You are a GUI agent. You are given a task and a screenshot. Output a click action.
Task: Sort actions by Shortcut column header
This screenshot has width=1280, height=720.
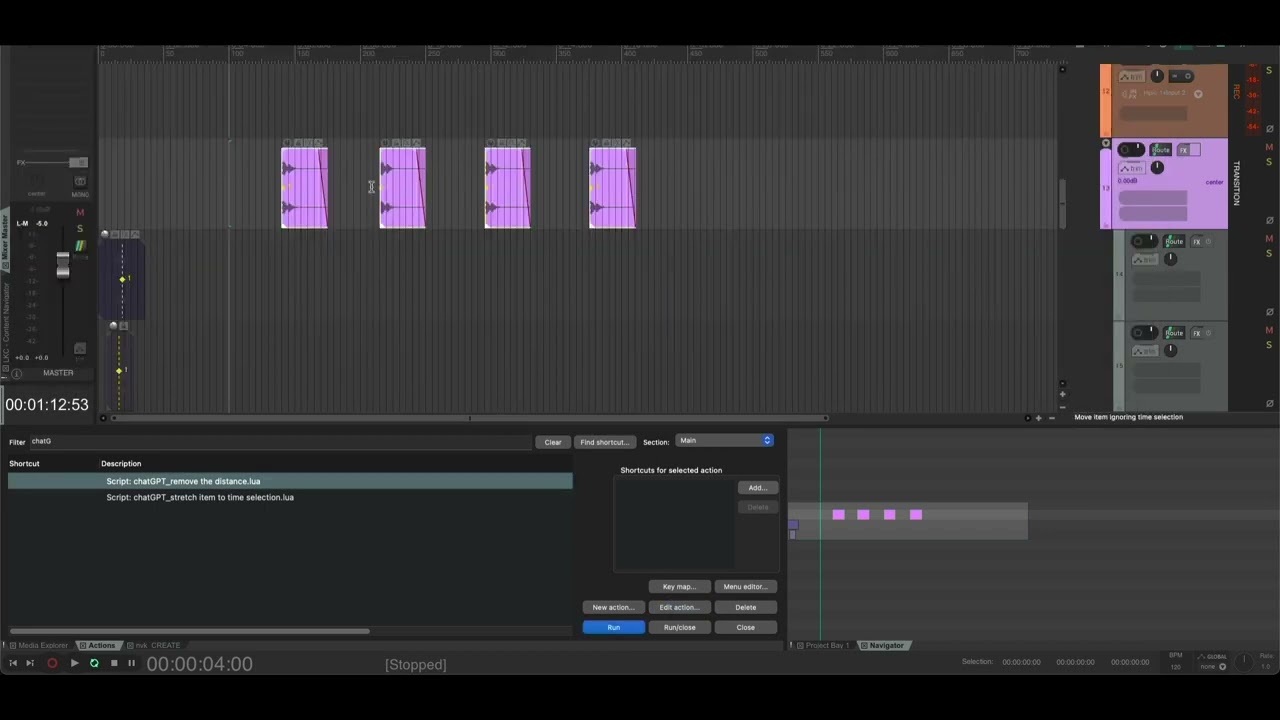coord(25,464)
